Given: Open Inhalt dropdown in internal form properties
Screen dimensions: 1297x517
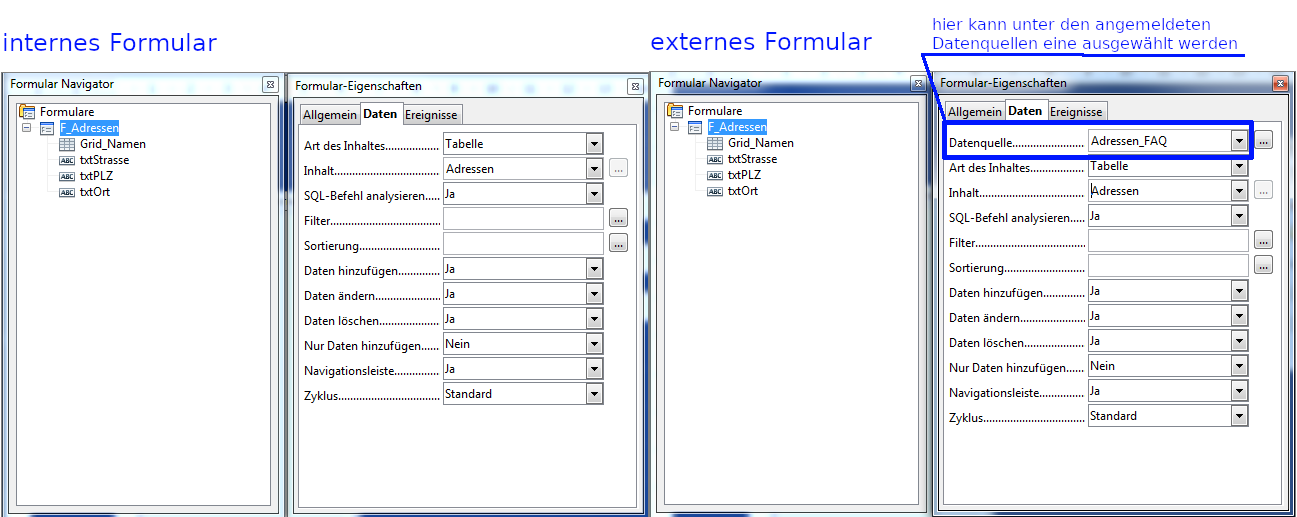Looking at the screenshot, I should pos(594,169).
